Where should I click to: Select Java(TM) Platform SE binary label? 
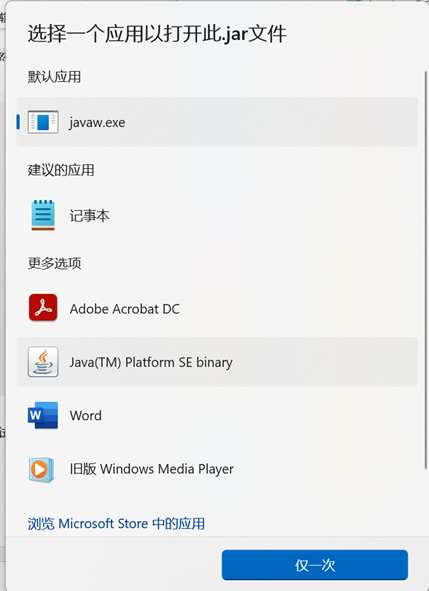click(151, 363)
